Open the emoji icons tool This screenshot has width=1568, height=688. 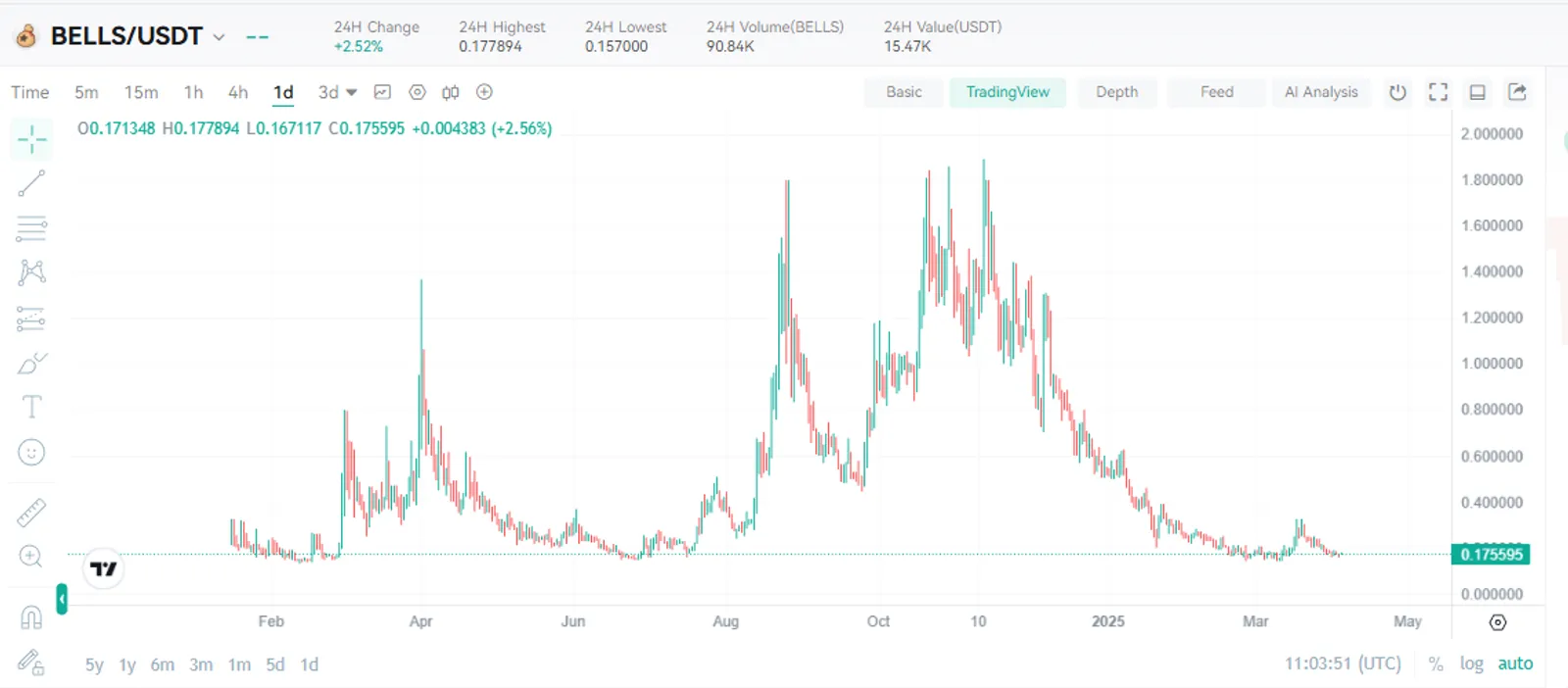point(31,452)
